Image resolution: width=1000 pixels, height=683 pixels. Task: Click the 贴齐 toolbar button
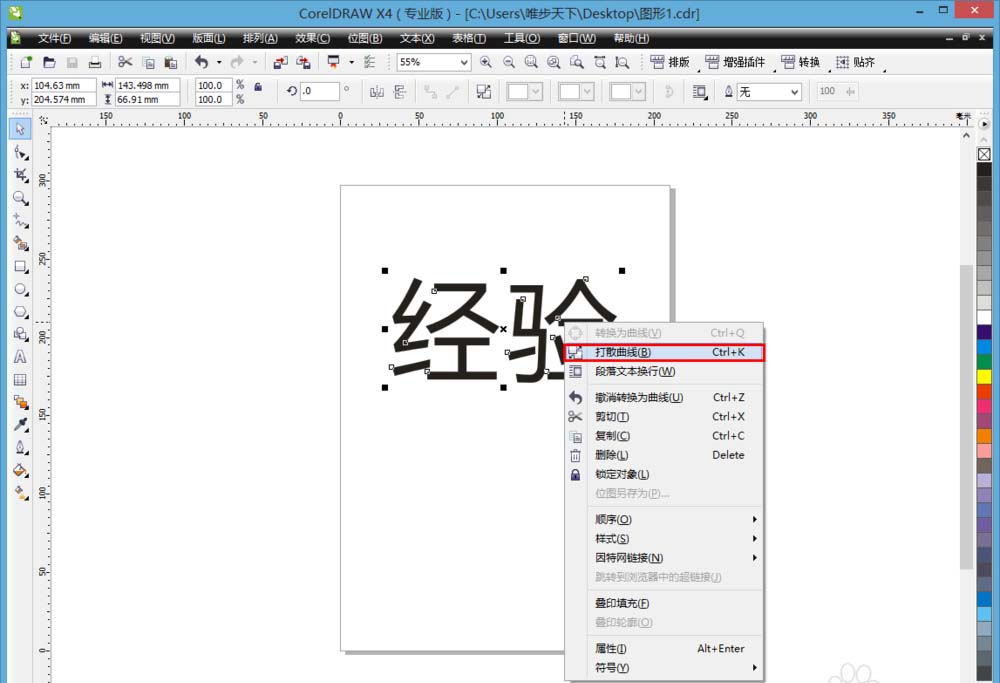856,62
